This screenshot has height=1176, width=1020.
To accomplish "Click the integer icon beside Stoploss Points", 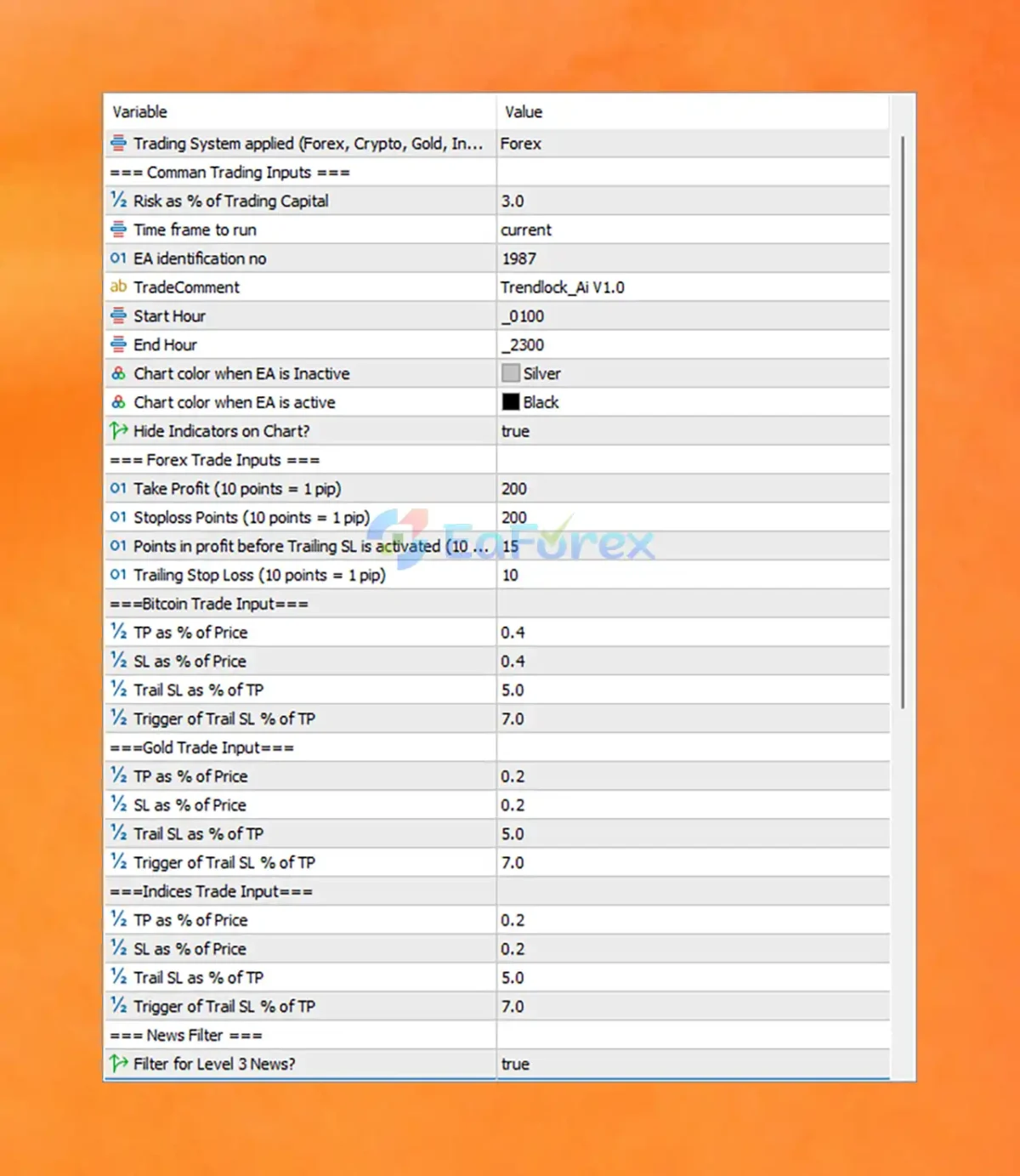I will pyautogui.click(x=118, y=518).
